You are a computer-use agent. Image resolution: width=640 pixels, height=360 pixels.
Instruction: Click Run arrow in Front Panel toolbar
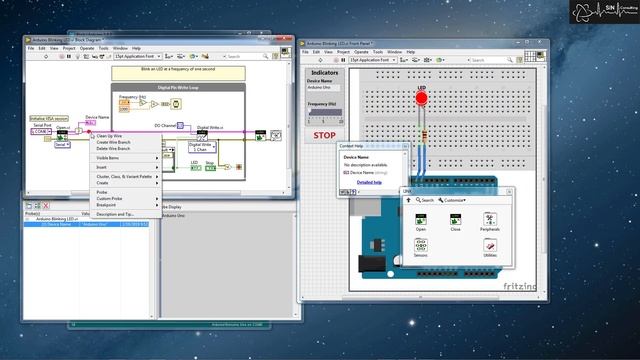coord(320,60)
